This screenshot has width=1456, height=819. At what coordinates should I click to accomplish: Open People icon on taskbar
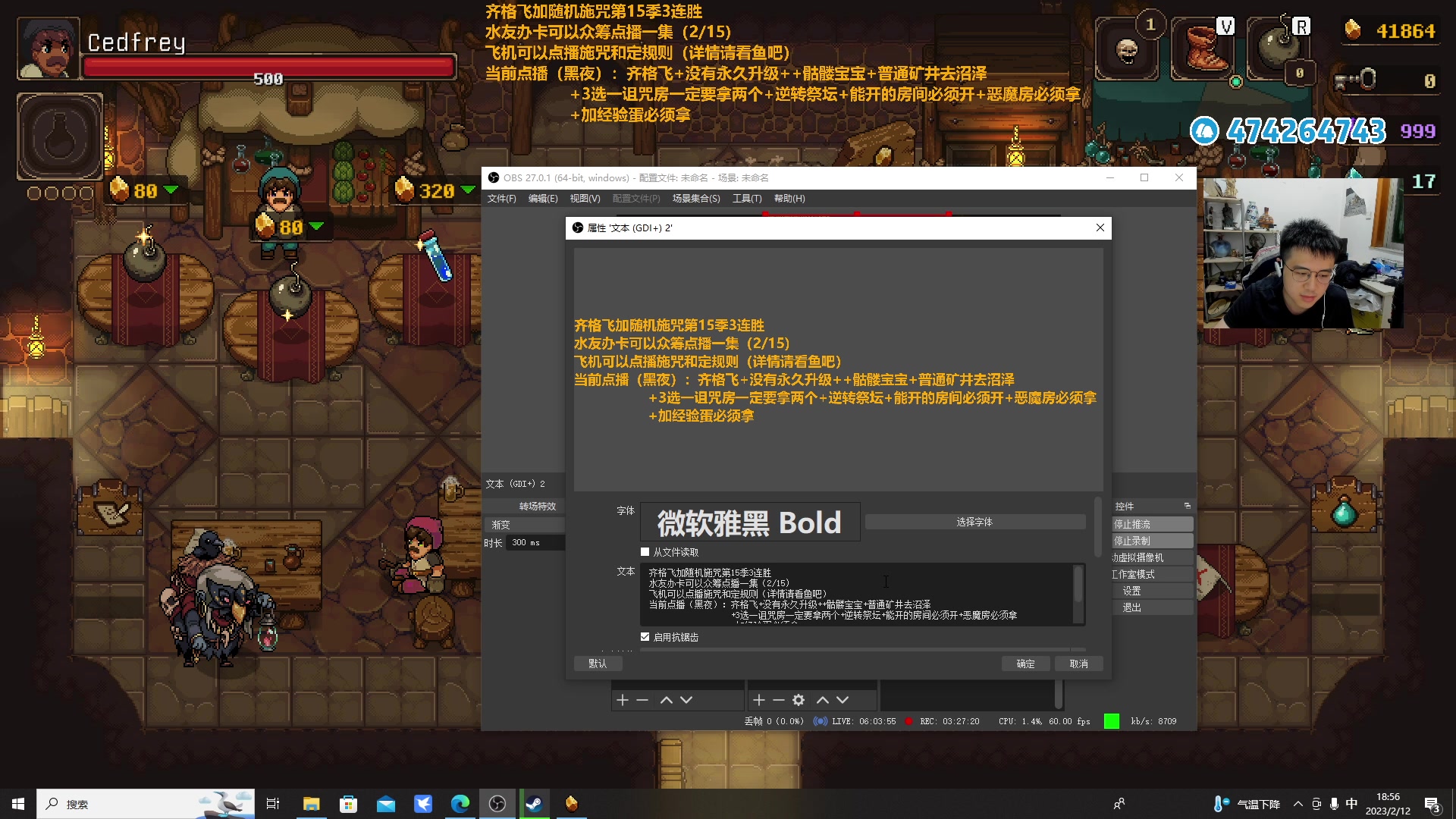[x=1119, y=804]
